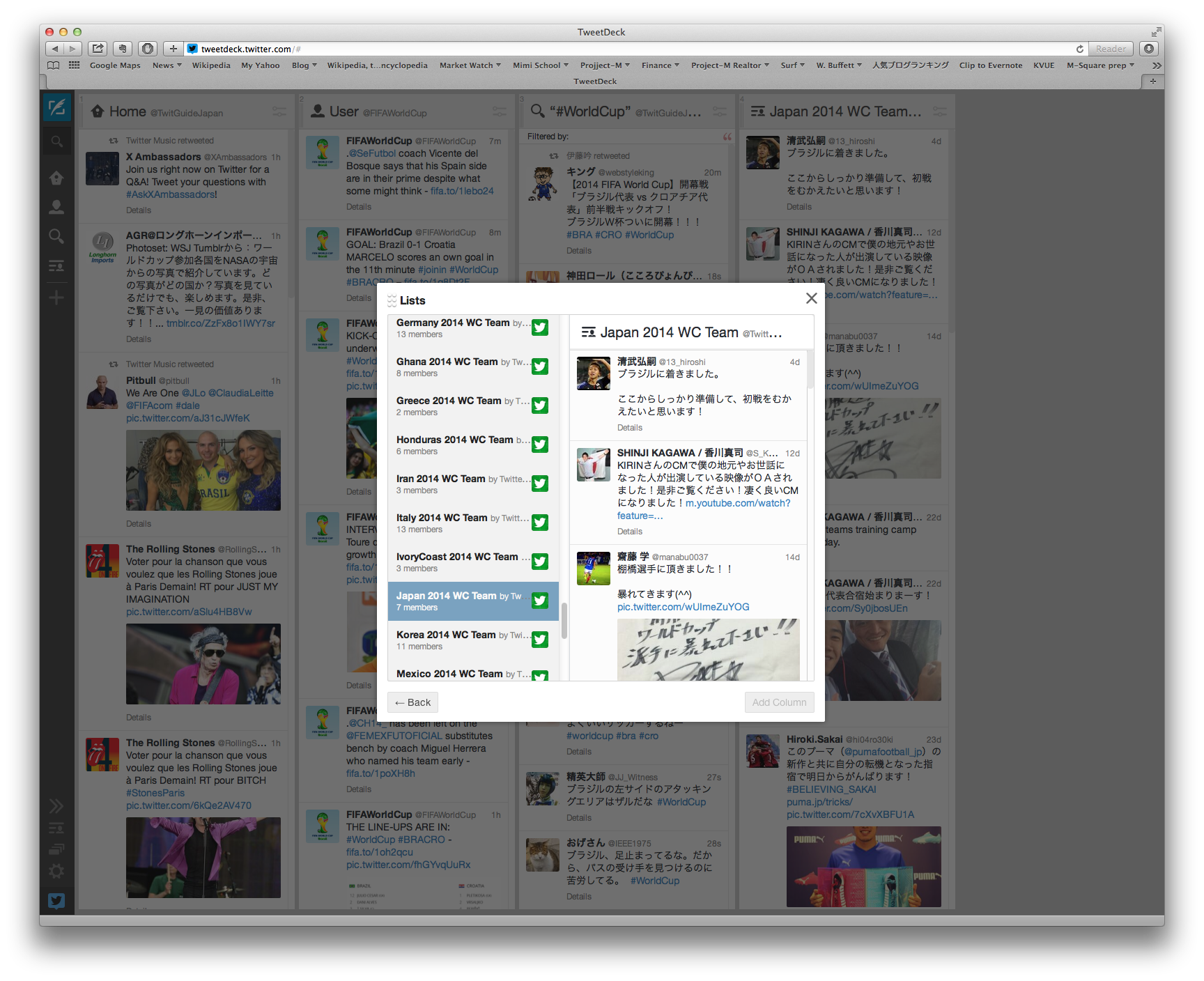Image resolution: width=1204 pixels, height=981 pixels.
Task: Click the preview pane scrollbar in dialog
Action: (x=810, y=369)
